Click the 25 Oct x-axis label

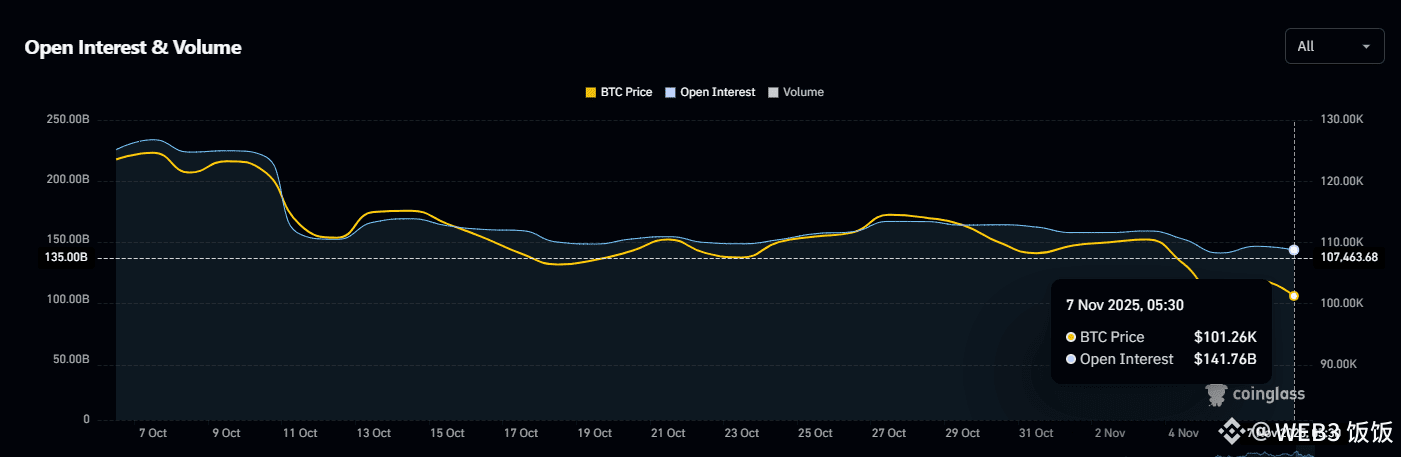[x=815, y=433]
